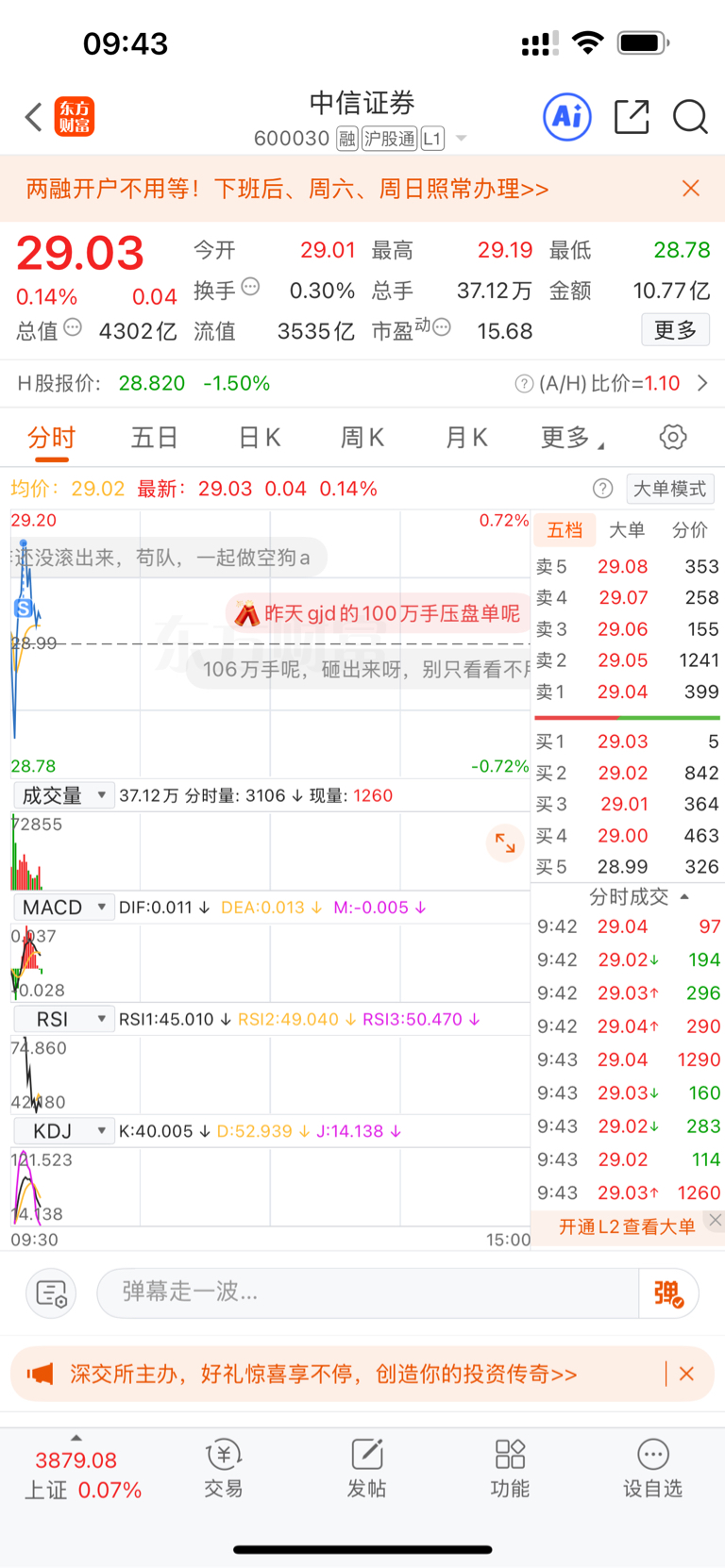Expand chart with fullscreen arrows icon
The height and width of the screenshot is (1568, 725).
(x=505, y=843)
